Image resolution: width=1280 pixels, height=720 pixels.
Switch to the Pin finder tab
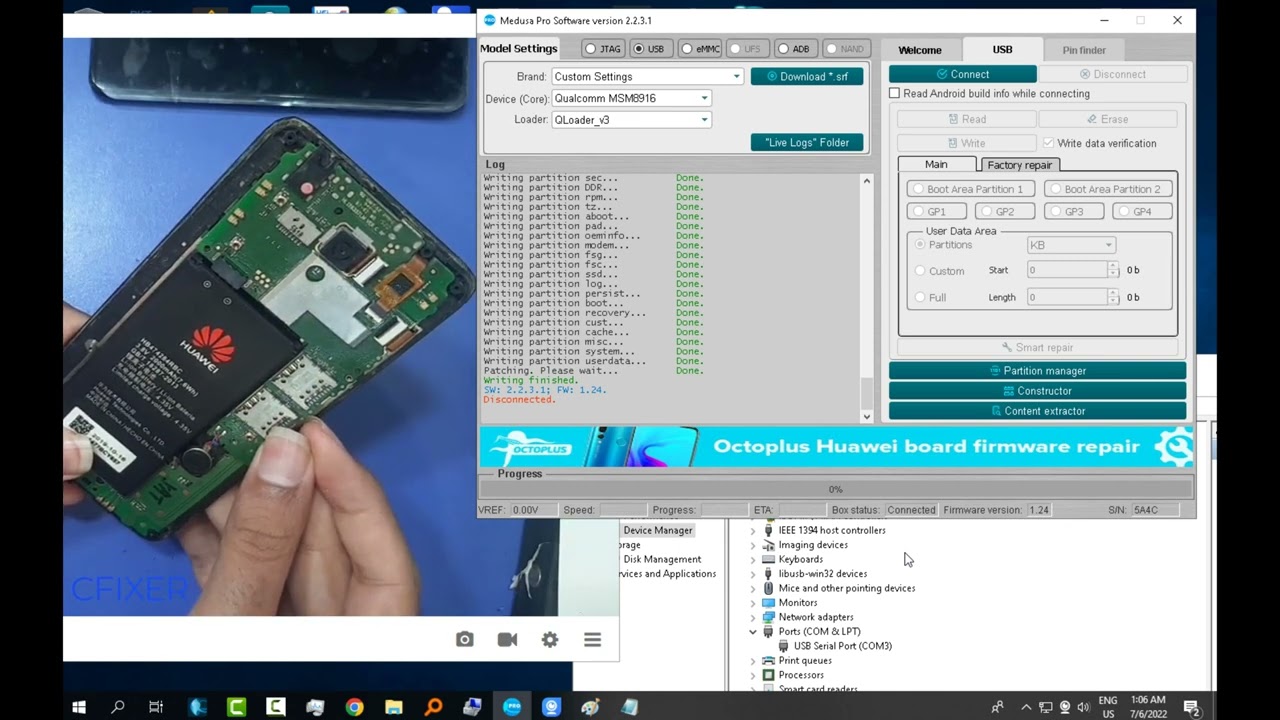(x=1084, y=49)
